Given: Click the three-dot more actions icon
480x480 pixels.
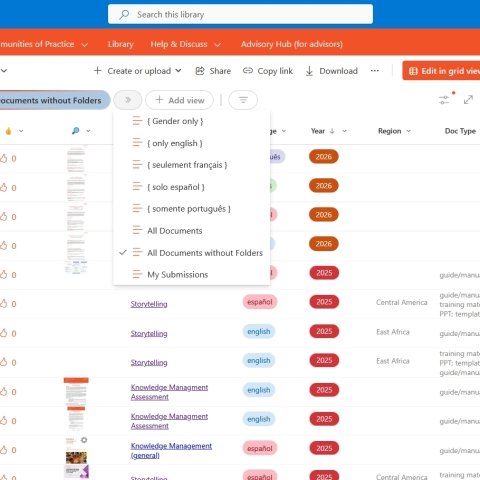Looking at the screenshot, I should tap(375, 71).
